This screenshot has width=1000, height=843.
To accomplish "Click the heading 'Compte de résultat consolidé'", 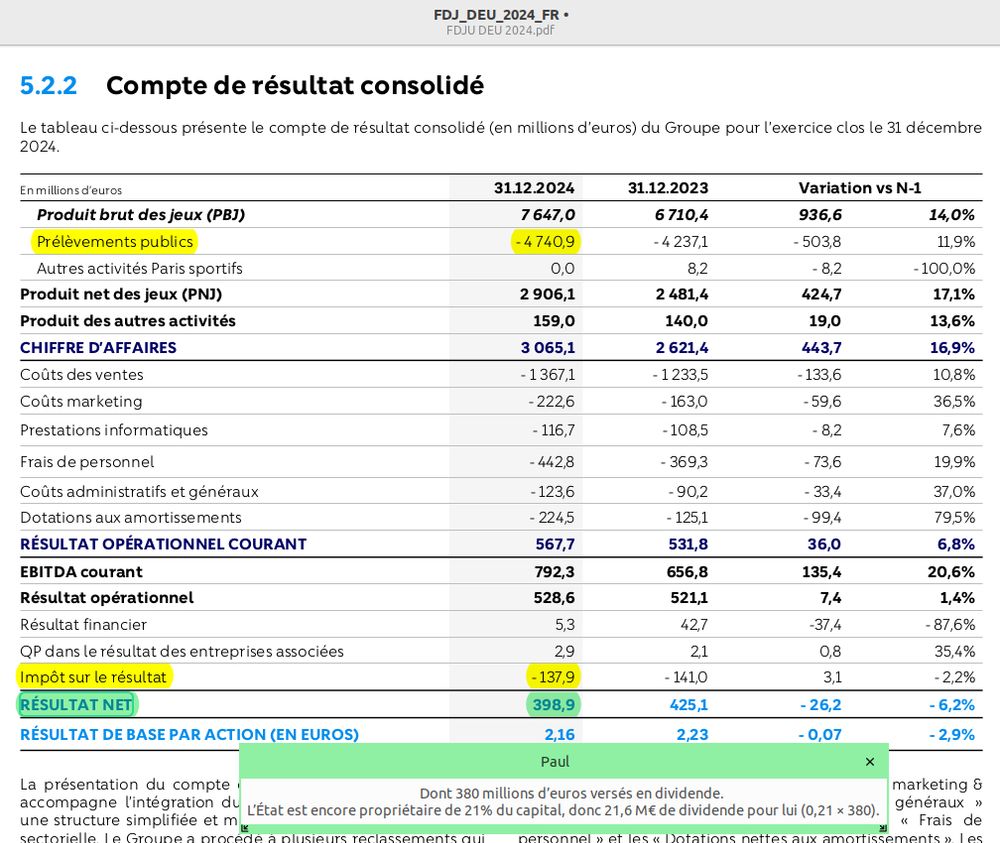I will (x=295, y=85).
